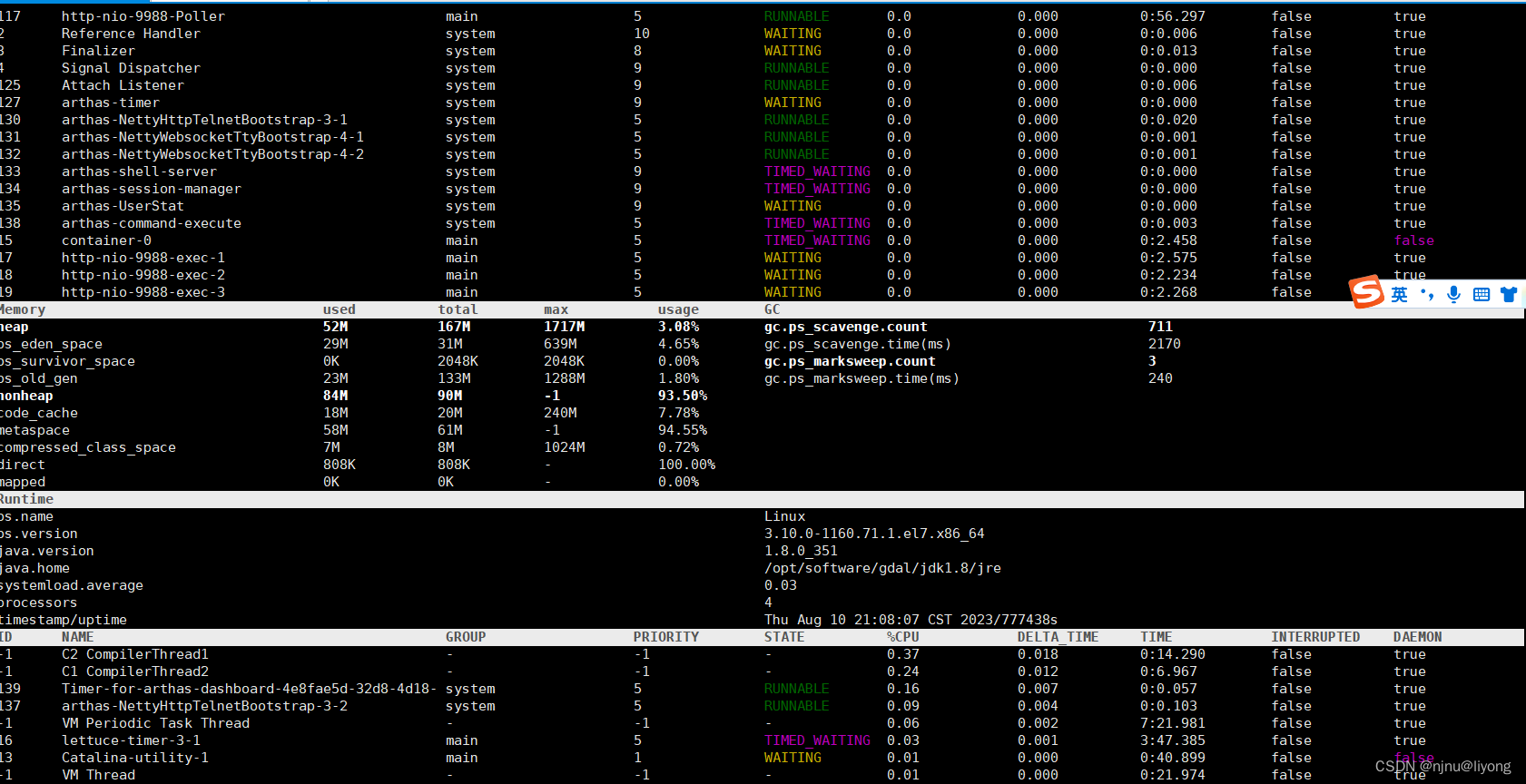Screen dimensions: 1526x784
Task: Select arthas-NettyWebsocketTtyBootstrap-4-1 thread name
Action: pyautogui.click(x=212, y=137)
